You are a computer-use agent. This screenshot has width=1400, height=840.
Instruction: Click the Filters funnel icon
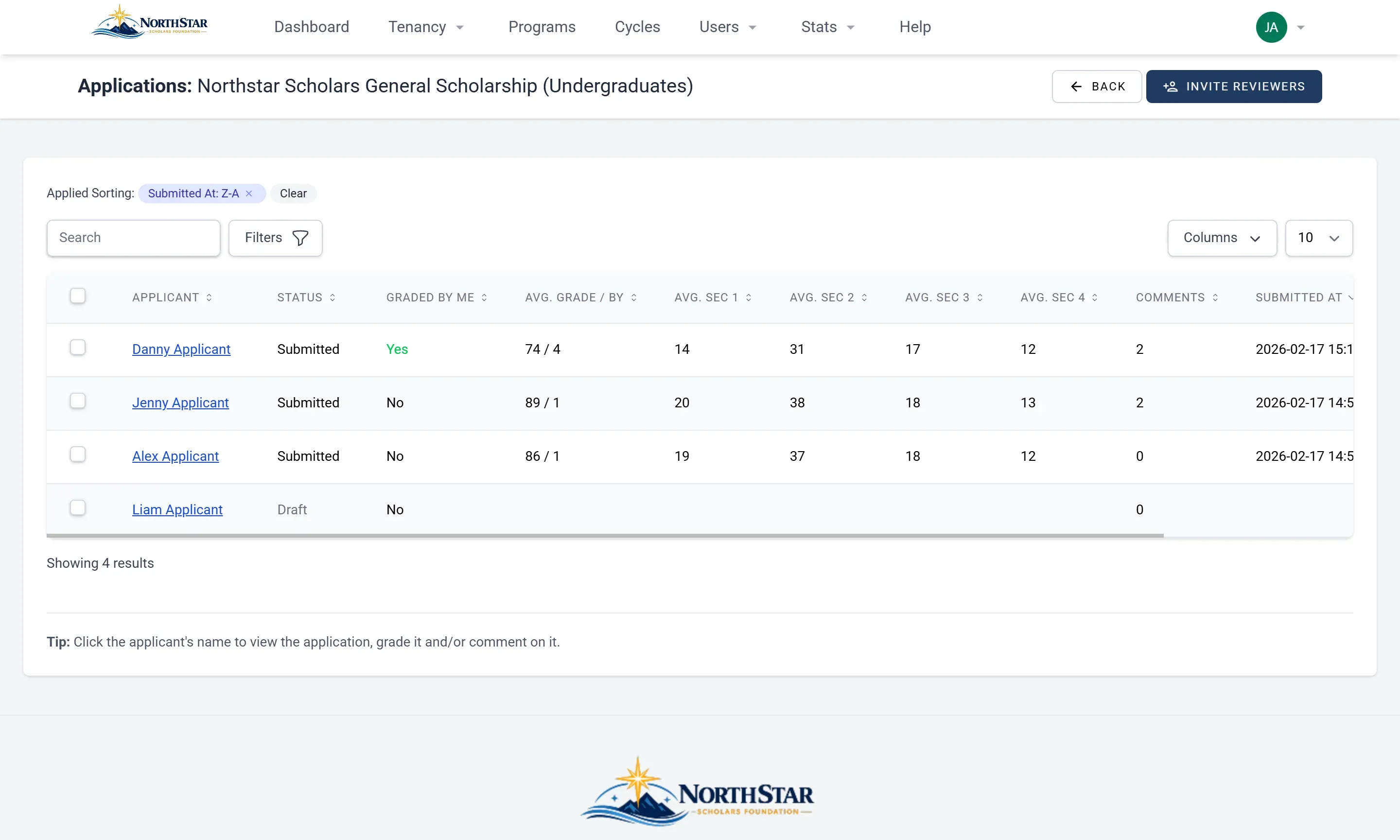point(300,238)
